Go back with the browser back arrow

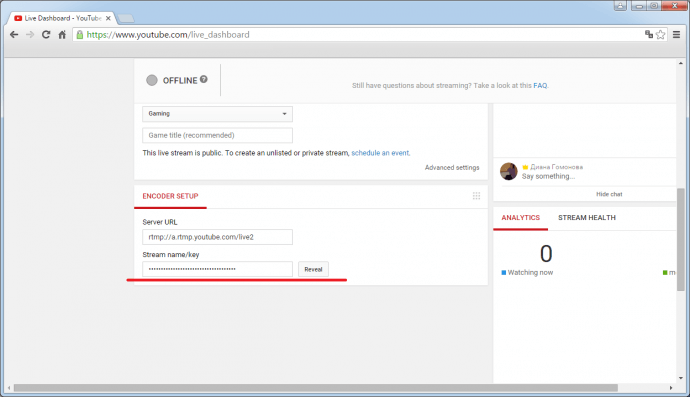(14, 34)
